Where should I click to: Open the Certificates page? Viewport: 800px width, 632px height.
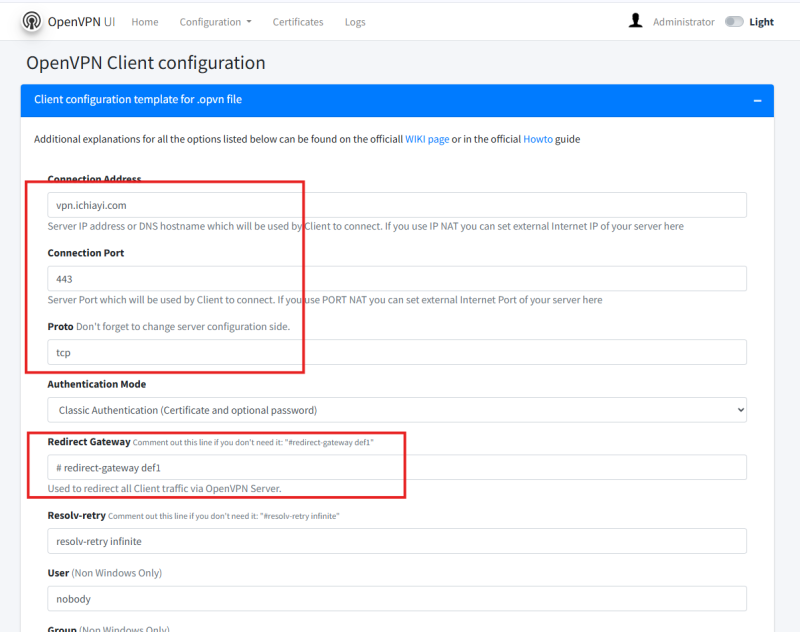point(298,22)
